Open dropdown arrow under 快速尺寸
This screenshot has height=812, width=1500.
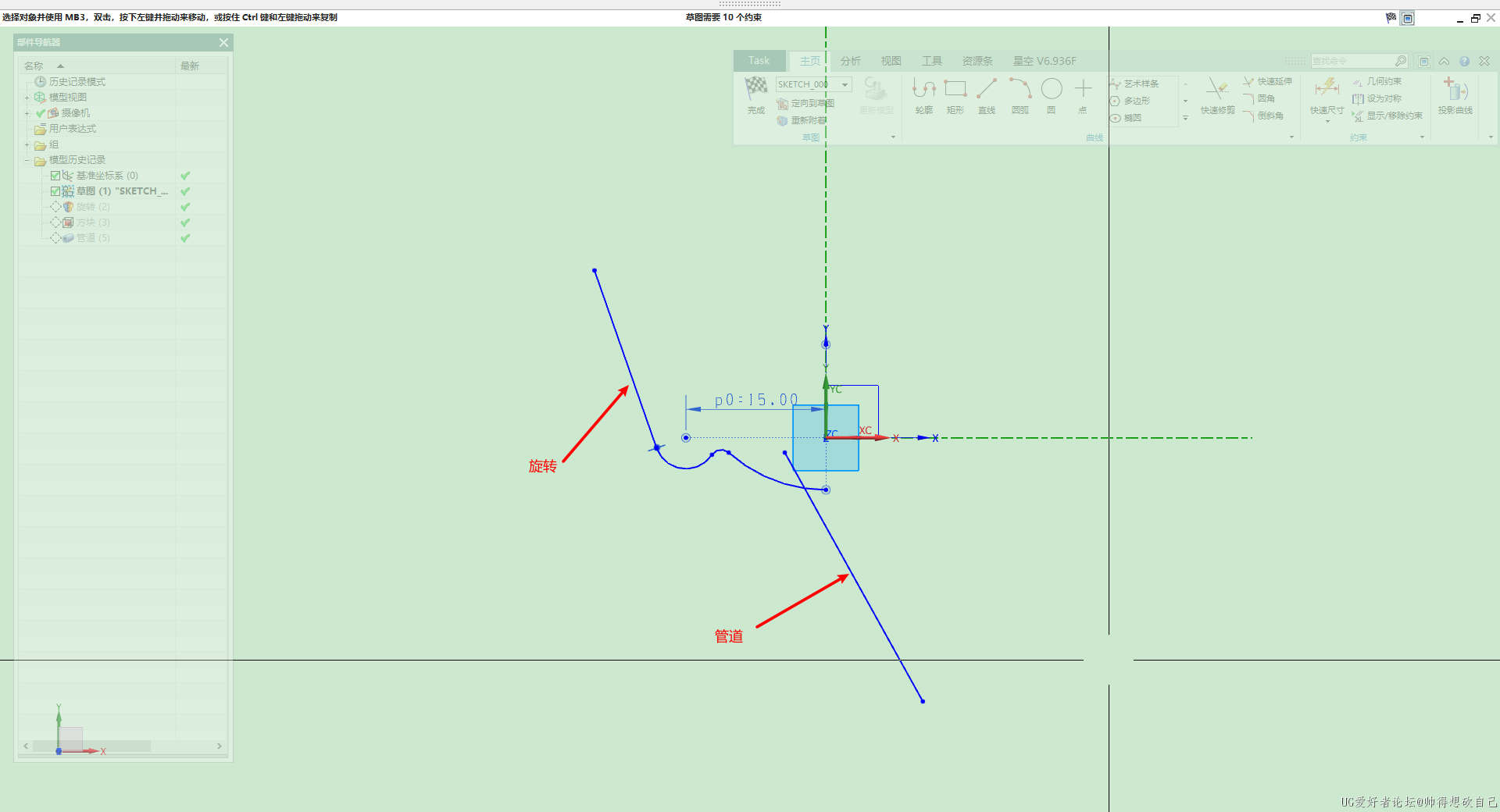coord(1327,121)
